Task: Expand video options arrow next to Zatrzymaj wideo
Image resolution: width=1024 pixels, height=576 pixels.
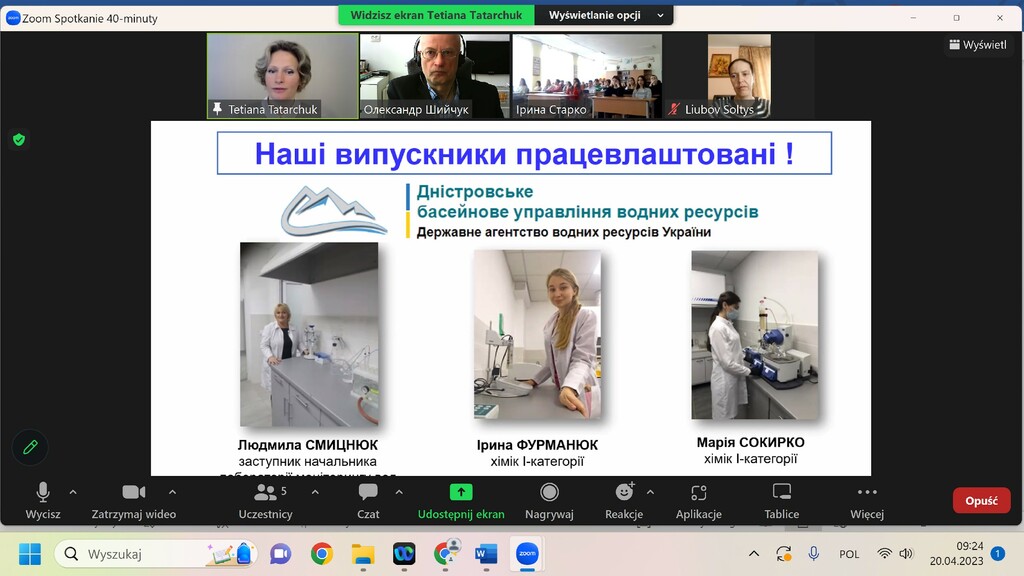Action: [172, 492]
